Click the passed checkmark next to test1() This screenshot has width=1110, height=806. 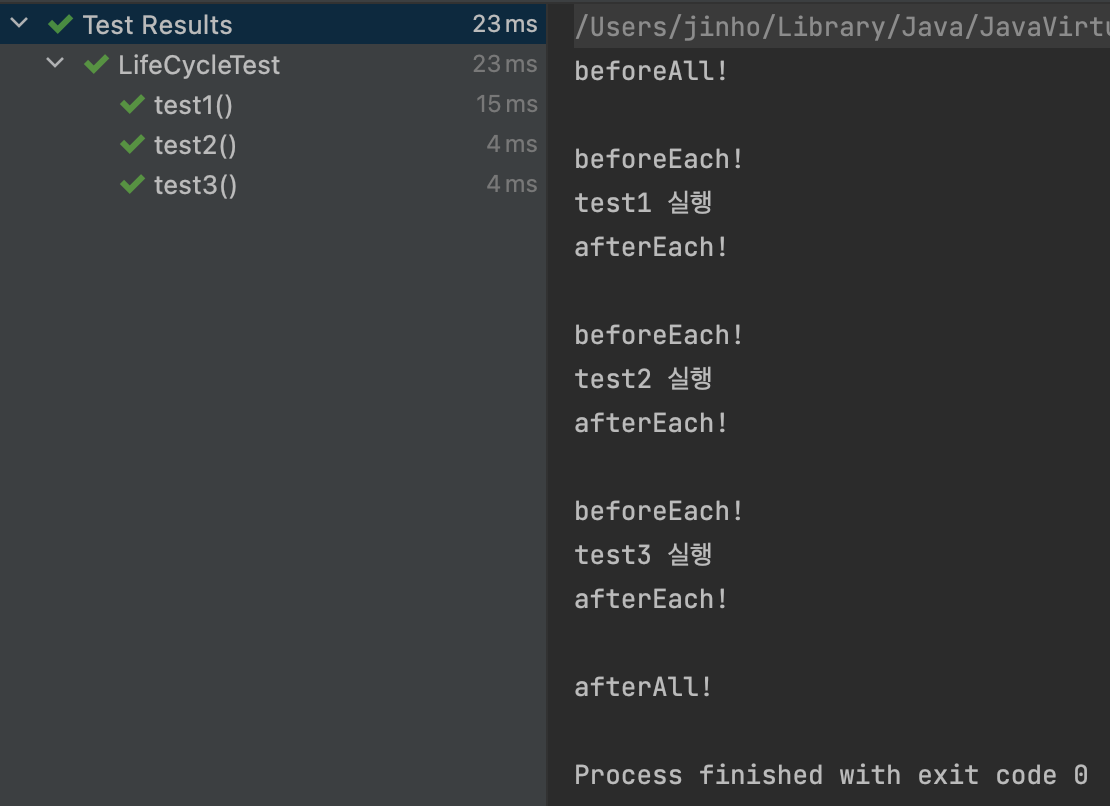tap(132, 105)
